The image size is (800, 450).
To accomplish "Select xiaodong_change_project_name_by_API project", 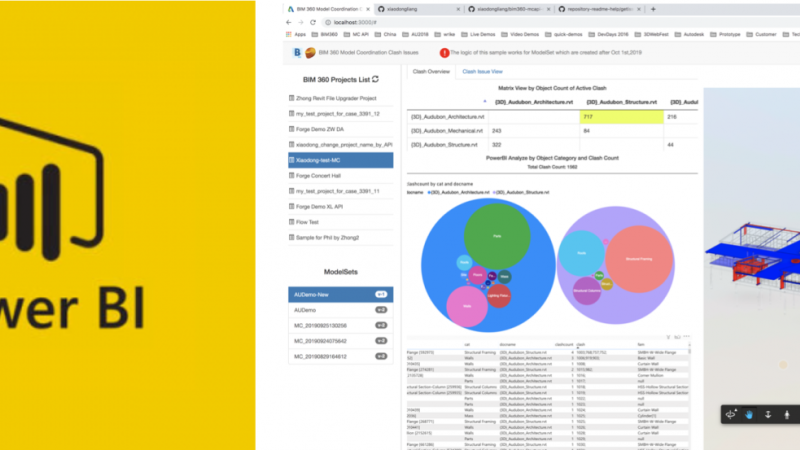I will (x=341, y=144).
